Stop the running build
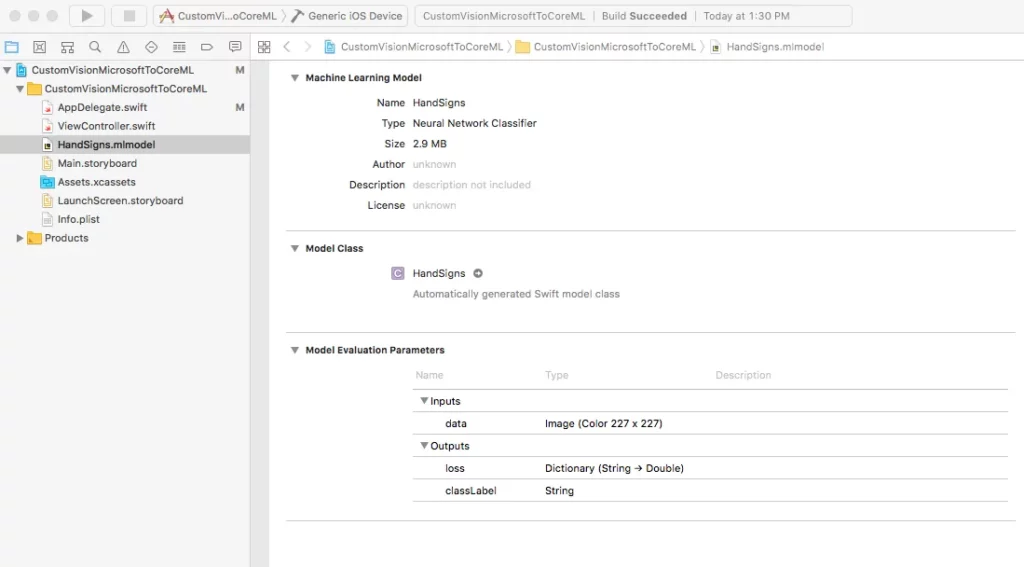This screenshot has width=1024, height=567. pos(129,16)
